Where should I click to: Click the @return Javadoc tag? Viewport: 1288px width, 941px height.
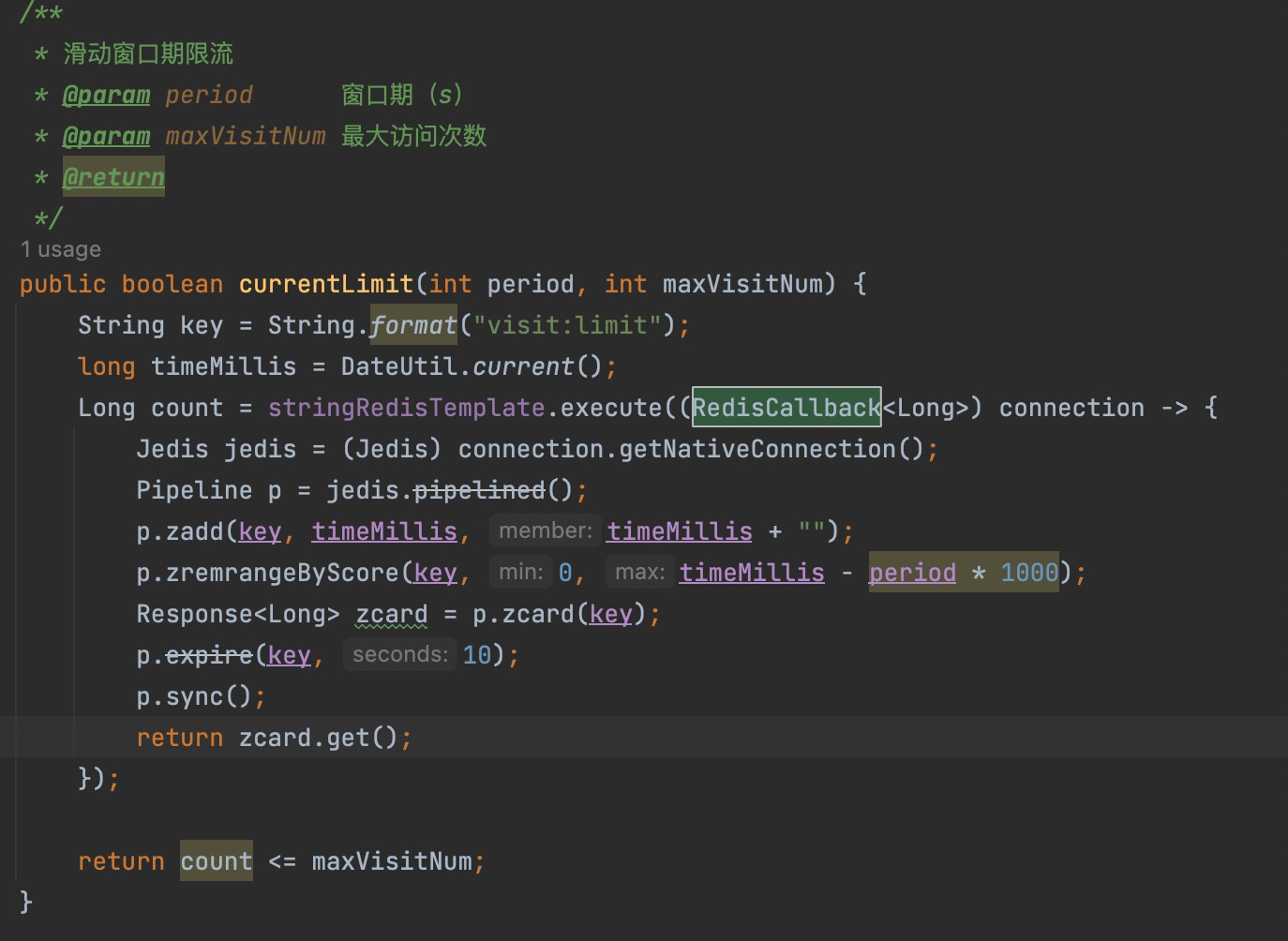point(113,177)
